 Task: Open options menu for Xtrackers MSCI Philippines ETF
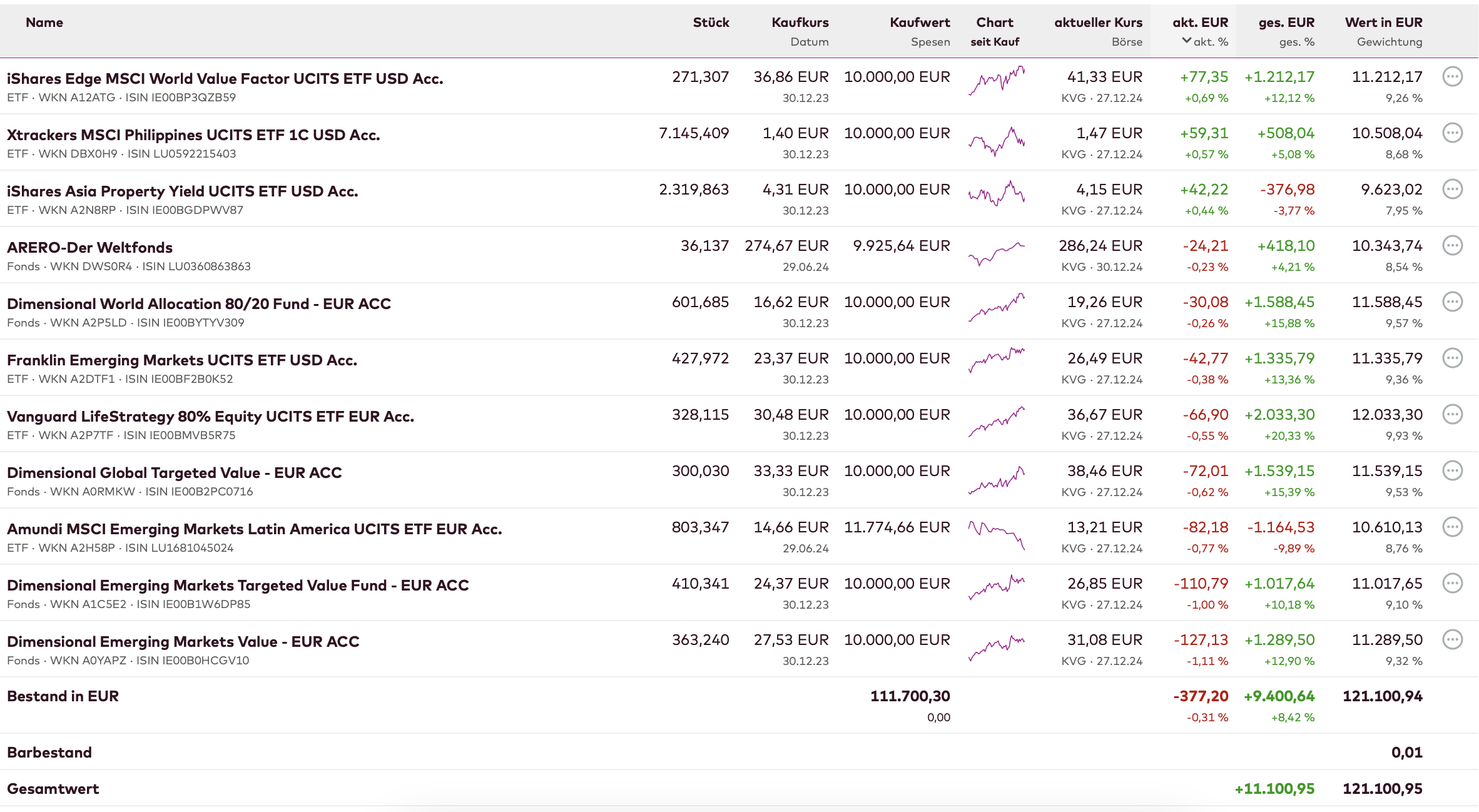pyautogui.click(x=1452, y=133)
